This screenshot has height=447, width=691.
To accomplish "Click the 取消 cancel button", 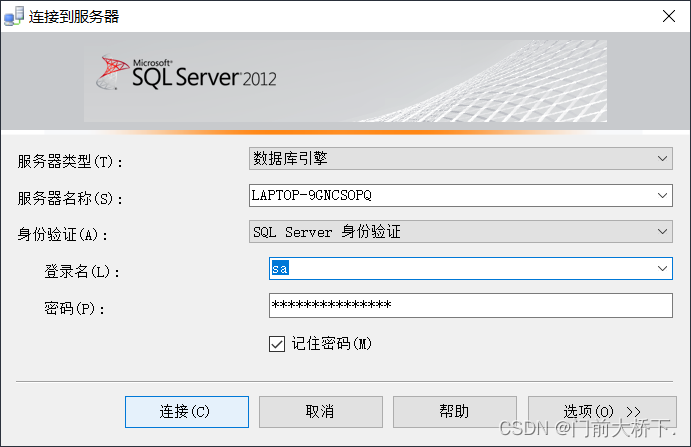I will 320,411.
